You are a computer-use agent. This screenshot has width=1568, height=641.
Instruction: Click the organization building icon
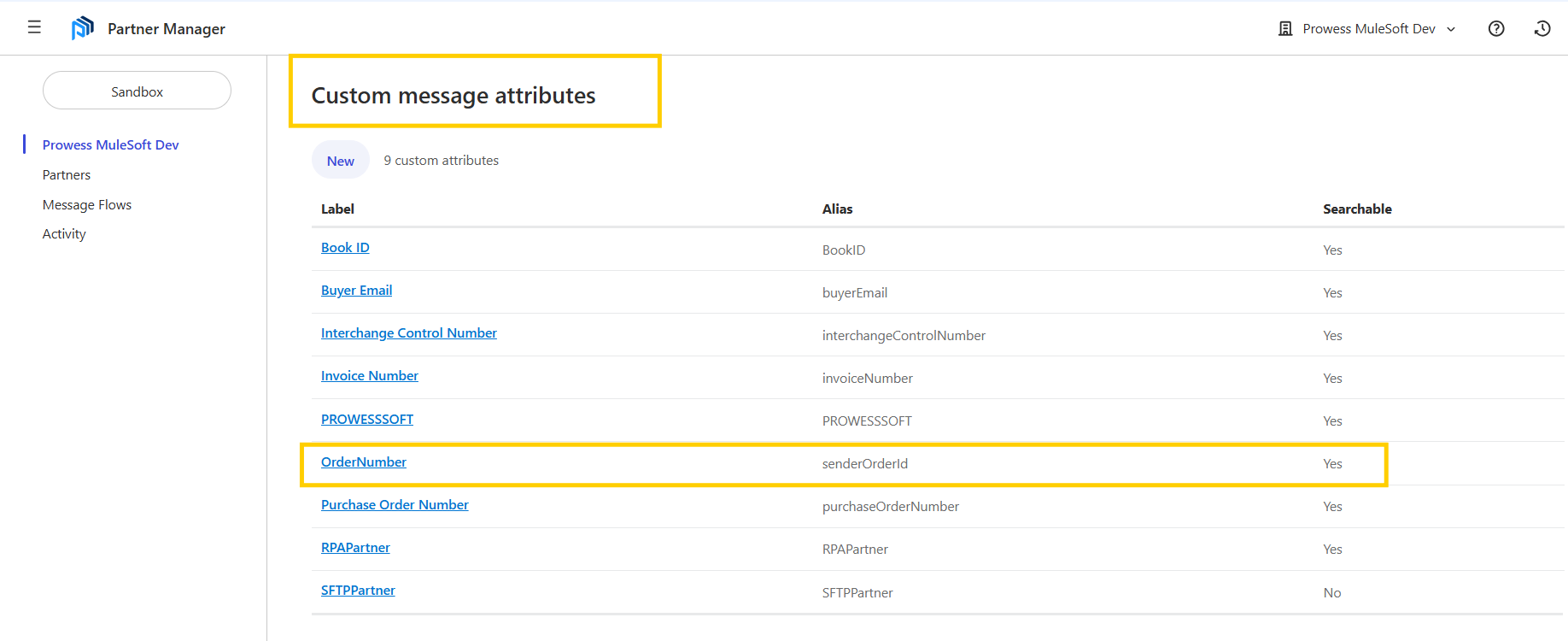pyautogui.click(x=1285, y=28)
